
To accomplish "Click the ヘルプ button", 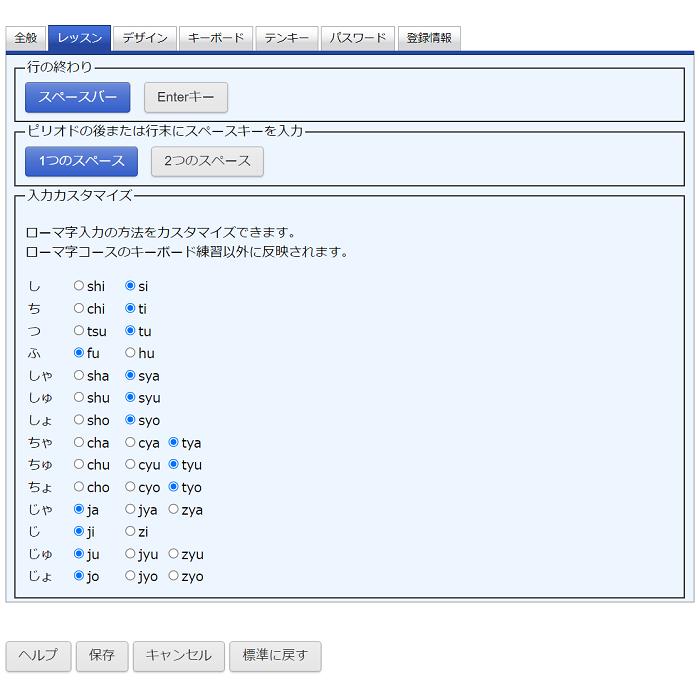I will [x=38, y=656].
